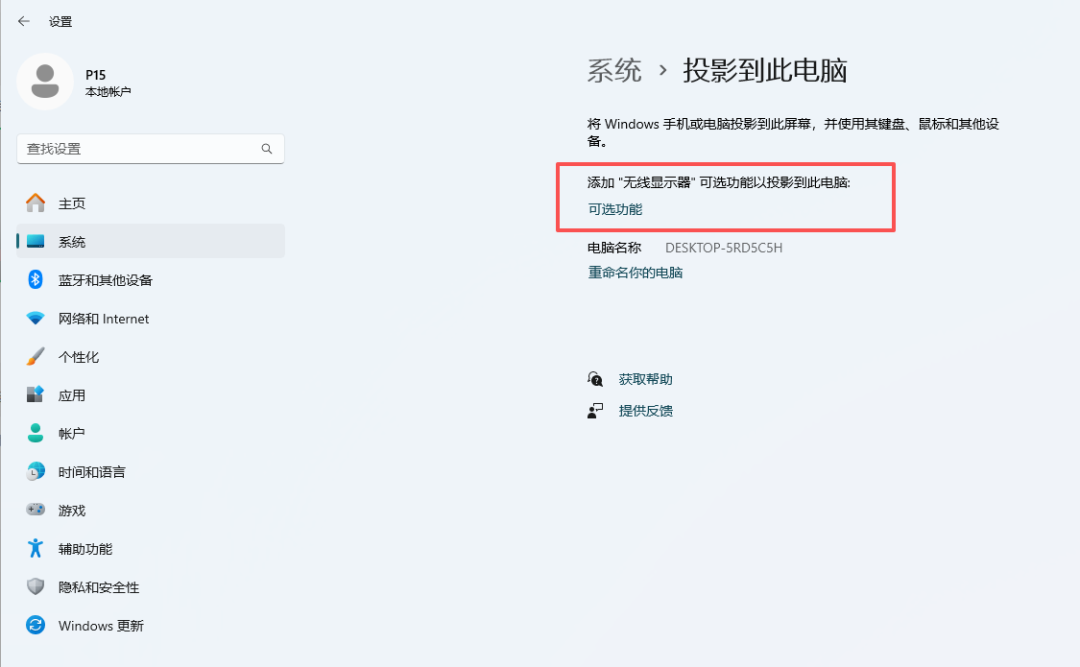Click the 个性化 paintbrush icon
The width and height of the screenshot is (1080, 667).
click(x=35, y=356)
